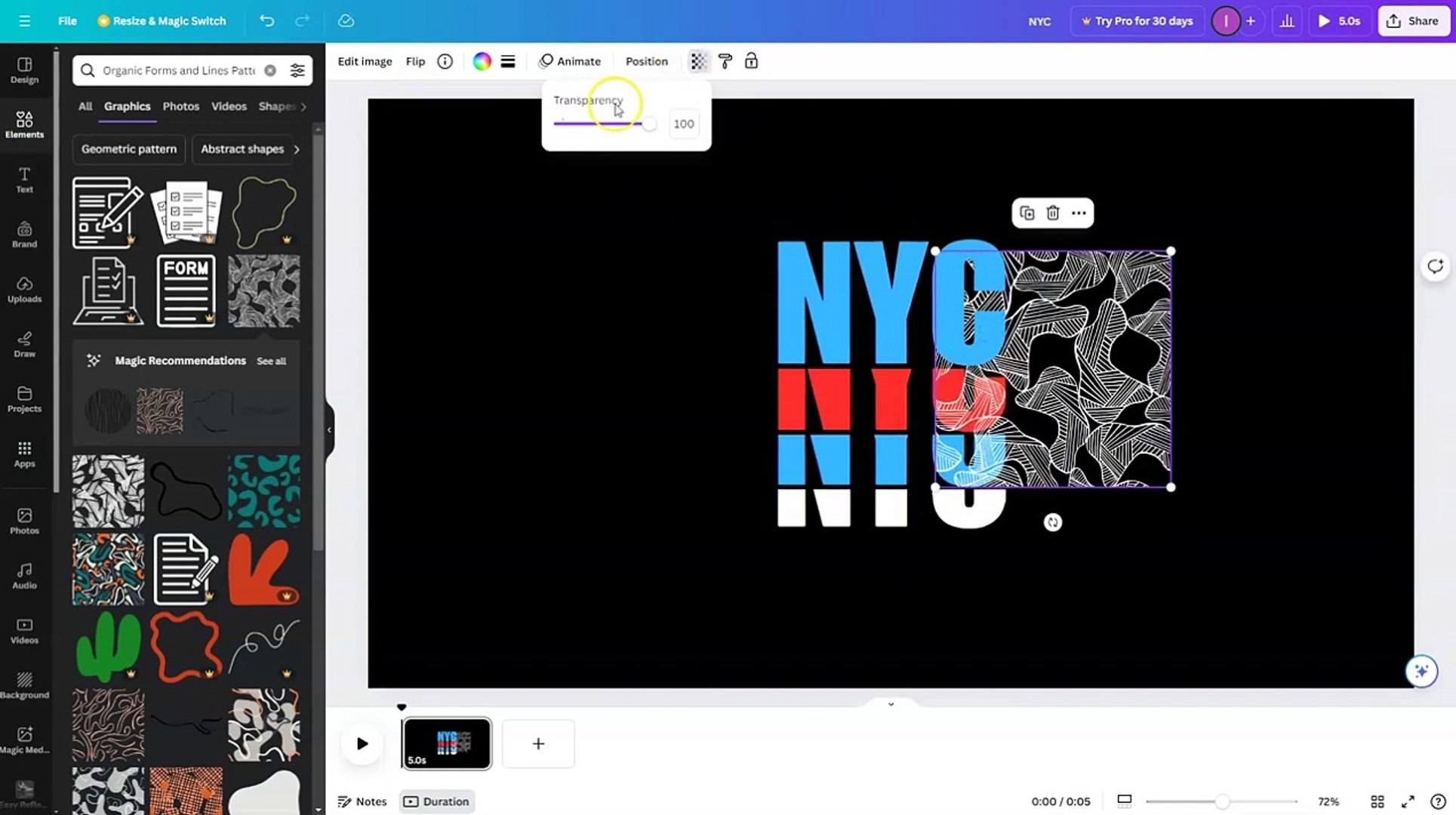Open search filters next to search bar
This screenshot has width=1456, height=815.
[x=297, y=70]
